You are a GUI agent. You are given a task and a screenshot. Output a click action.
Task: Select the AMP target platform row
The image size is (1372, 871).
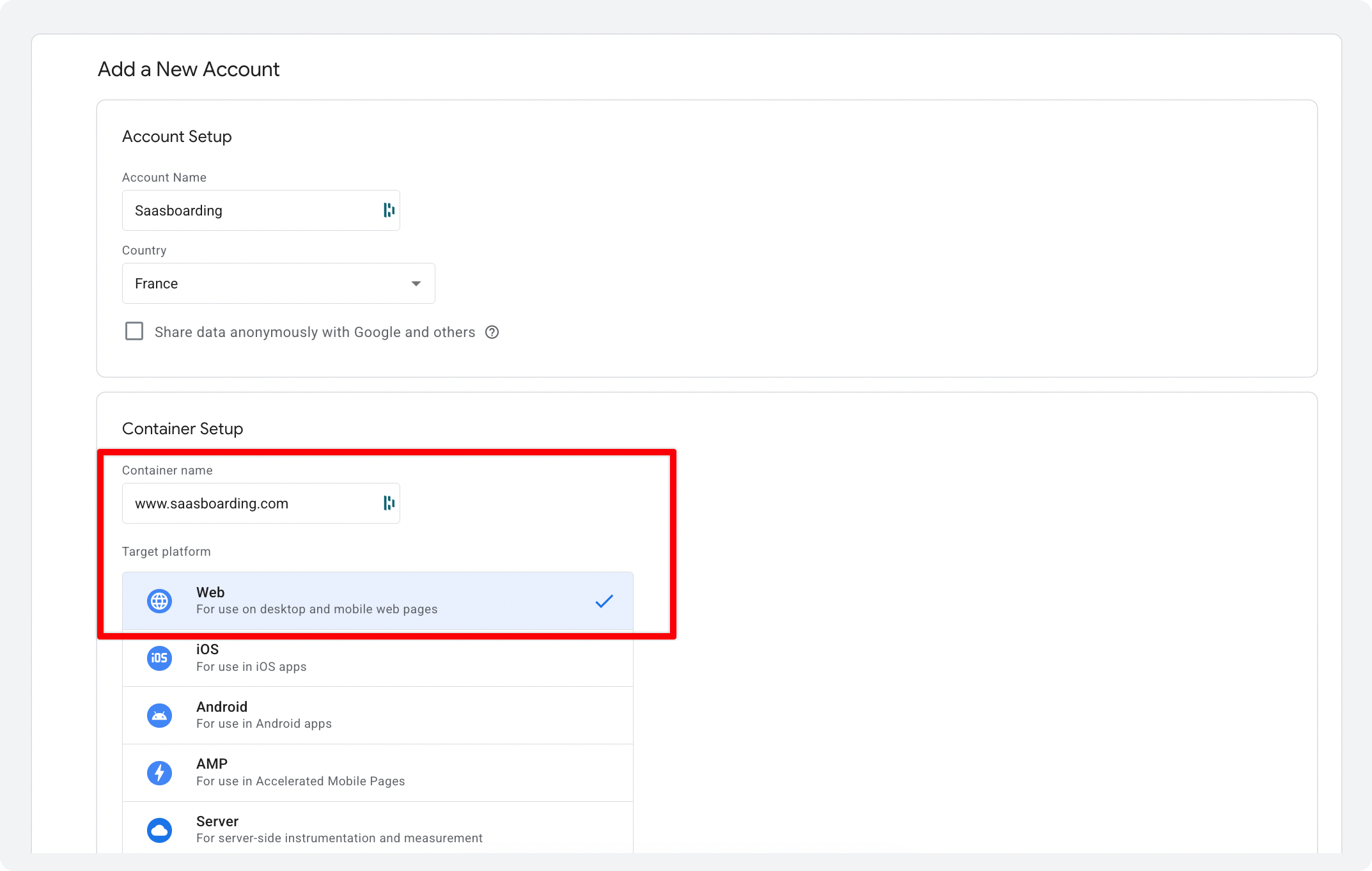pos(377,773)
